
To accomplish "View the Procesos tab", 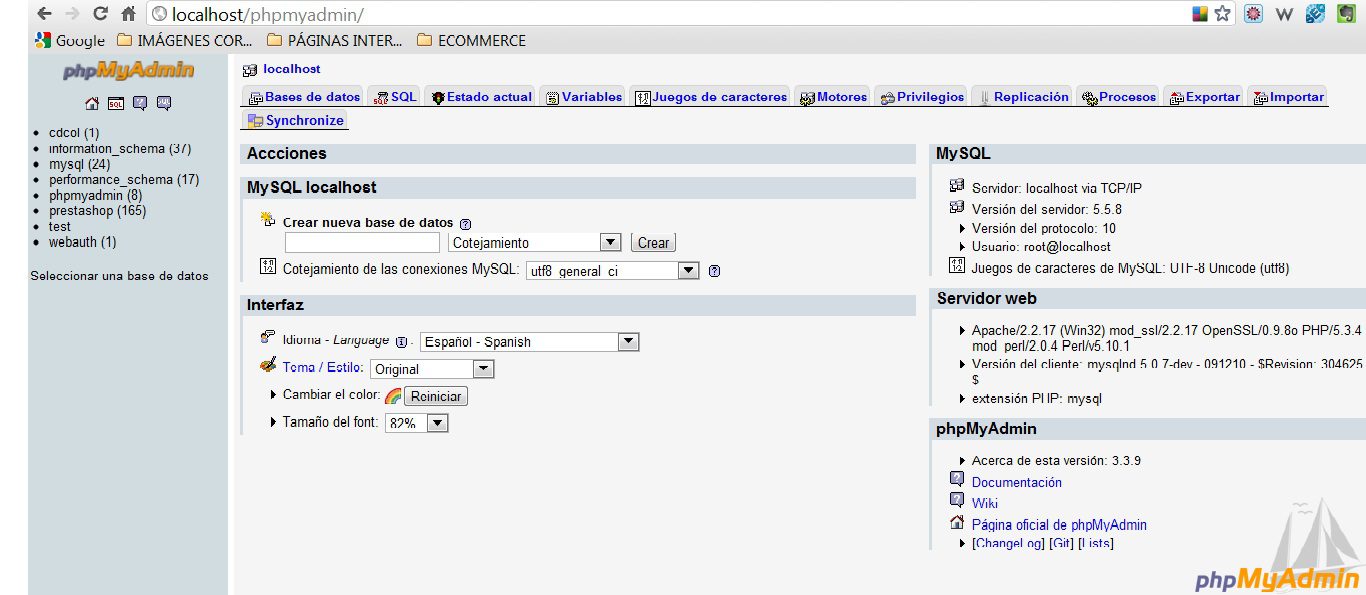I will tap(1118, 97).
